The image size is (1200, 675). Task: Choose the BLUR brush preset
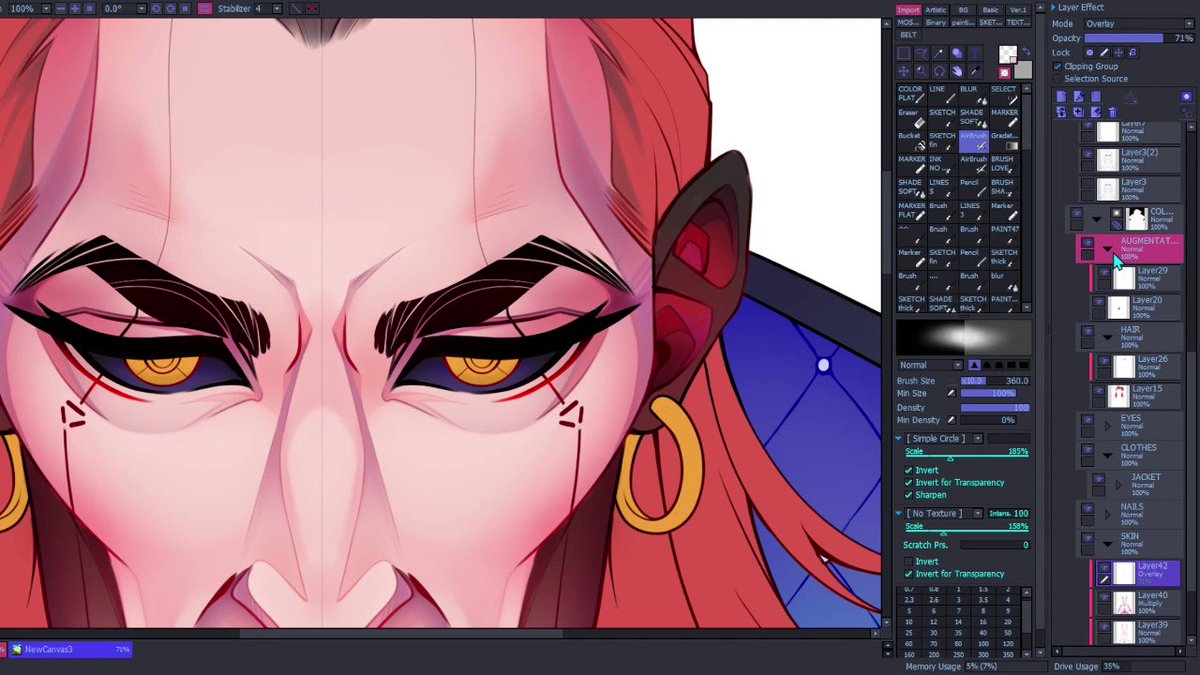(972, 93)
